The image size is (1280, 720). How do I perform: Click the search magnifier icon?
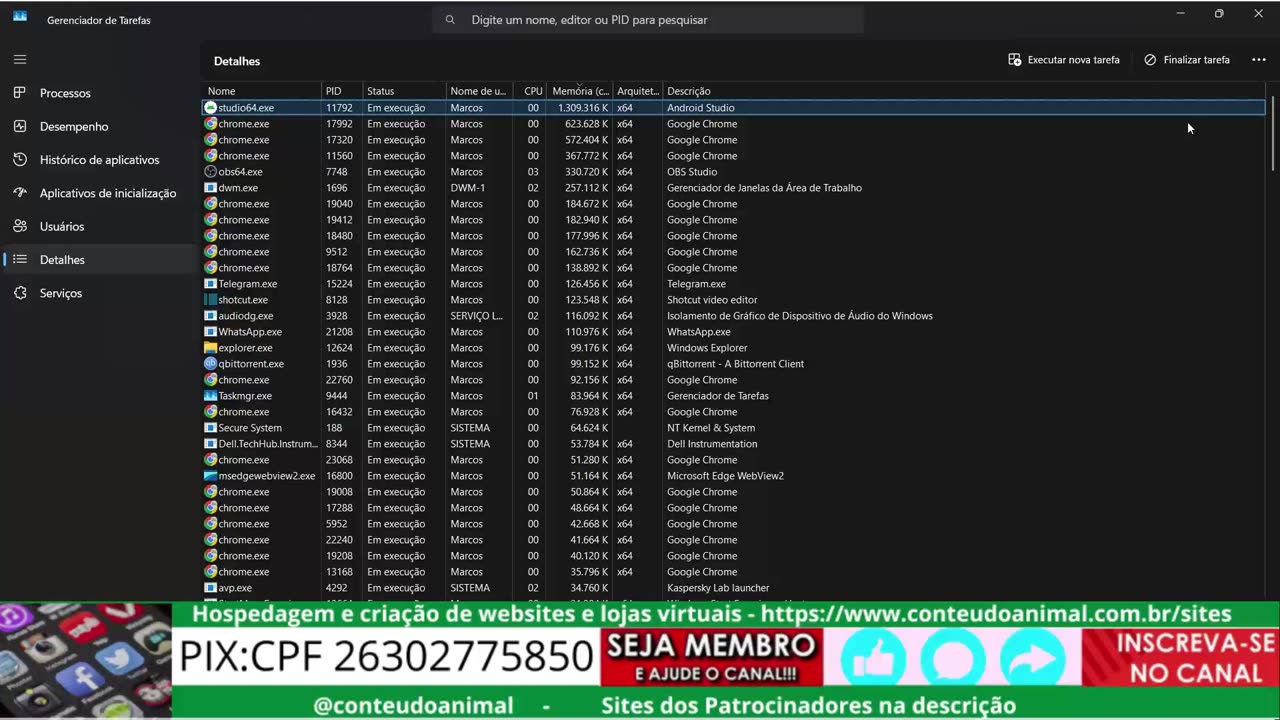click(450, 19)
